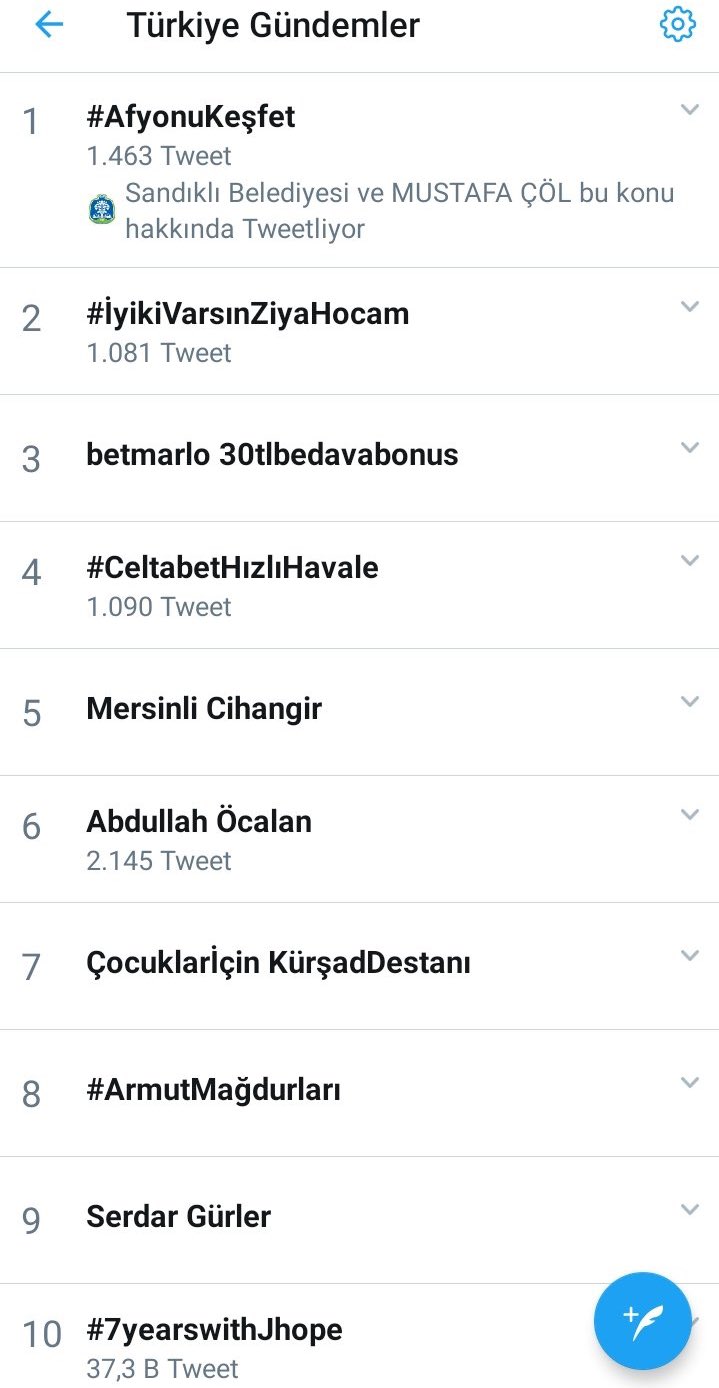The image size is (719, 1388).
Task: Open trends settings gear icon
Action: [x=677, y=25]
